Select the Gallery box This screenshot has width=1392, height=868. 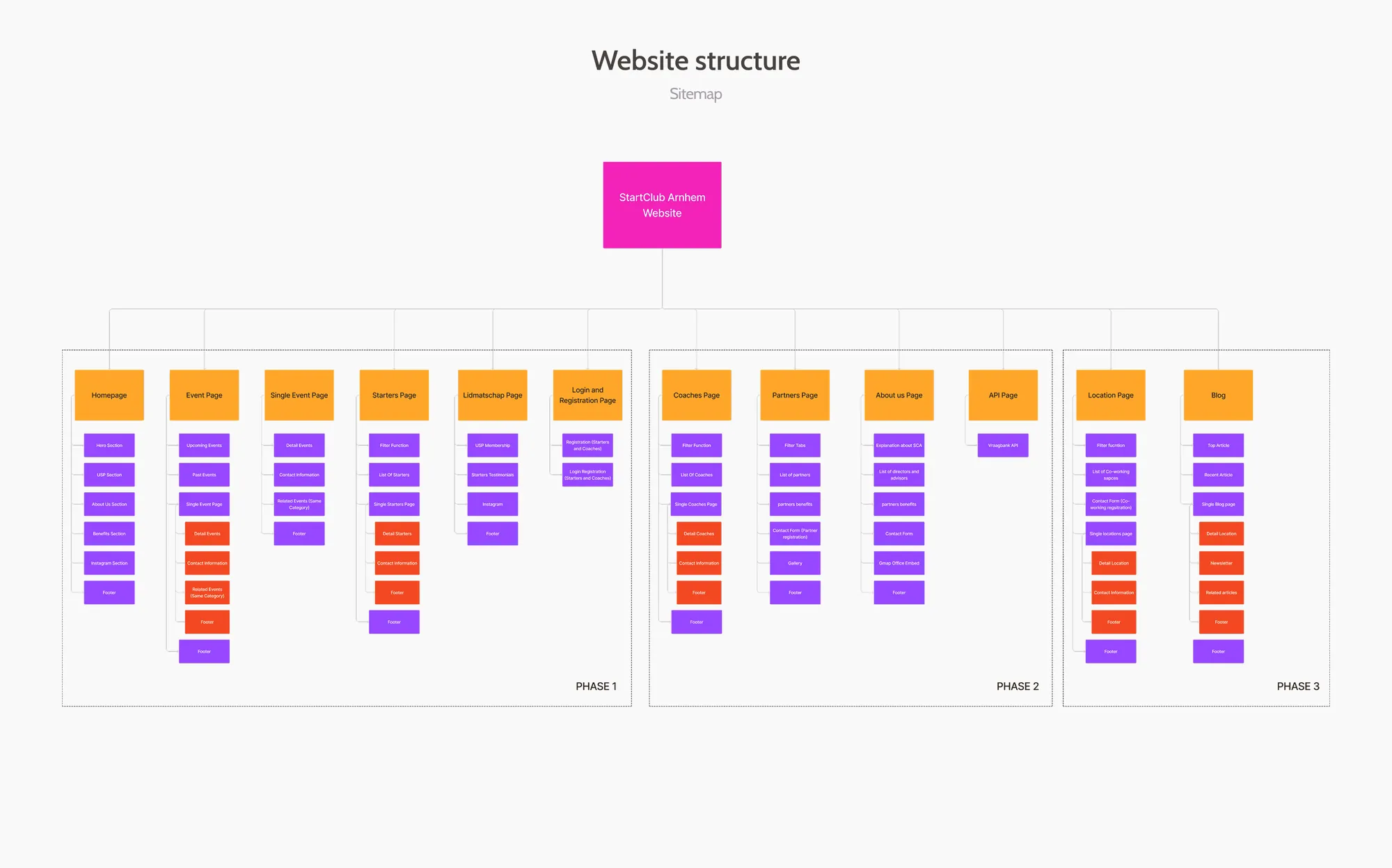click(x=795, y=563)
